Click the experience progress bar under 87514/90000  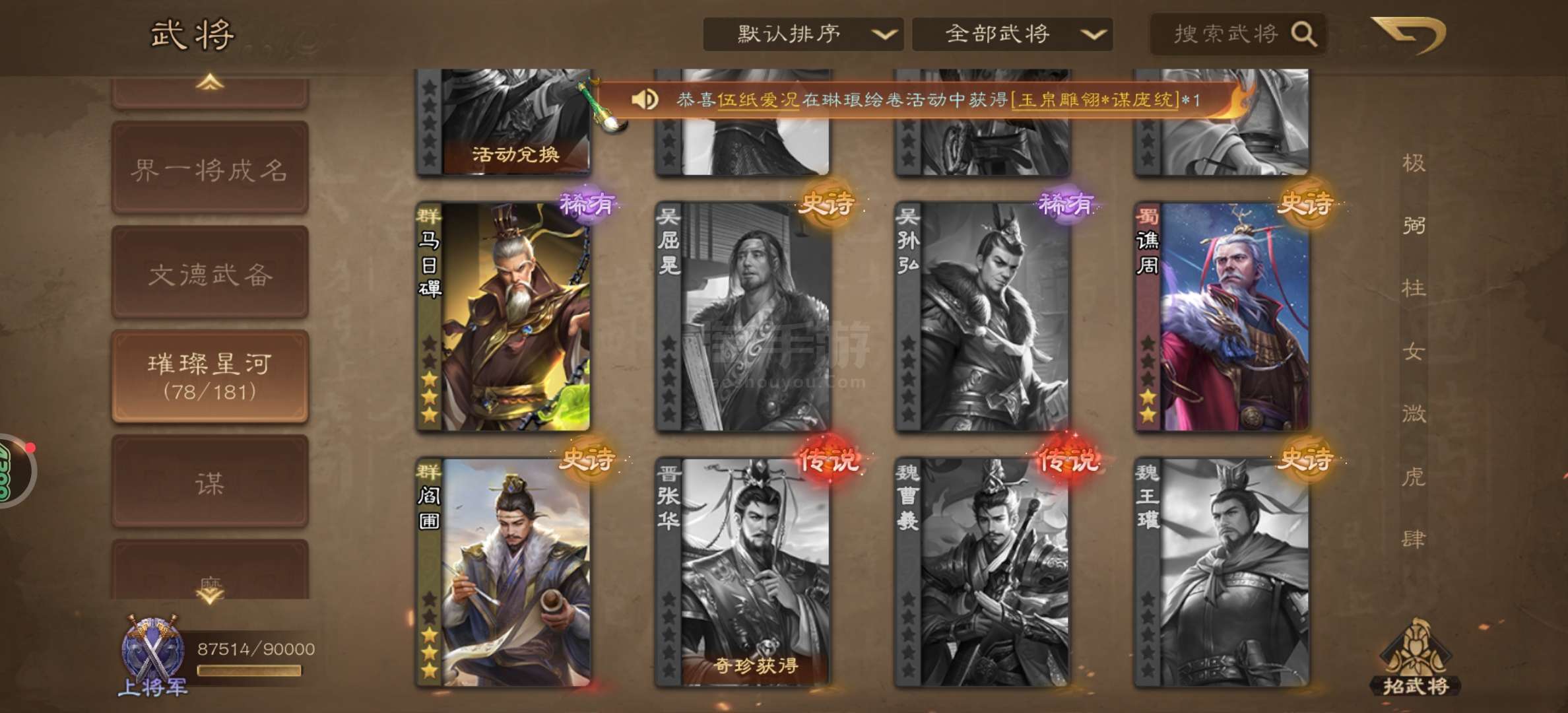(249, 671)
